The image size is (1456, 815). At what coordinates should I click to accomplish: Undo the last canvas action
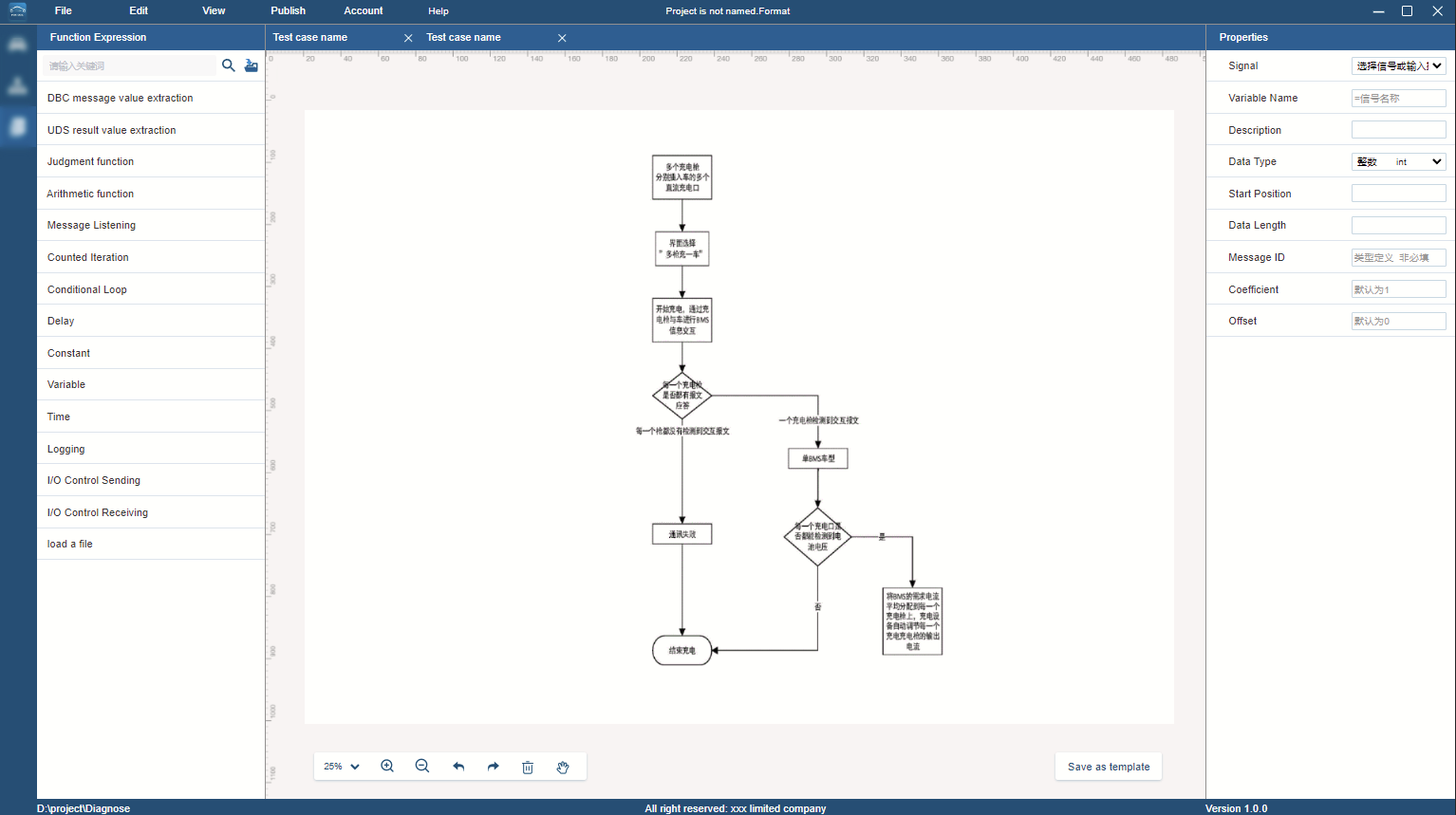pyautogui.click(x=458, y=767)
